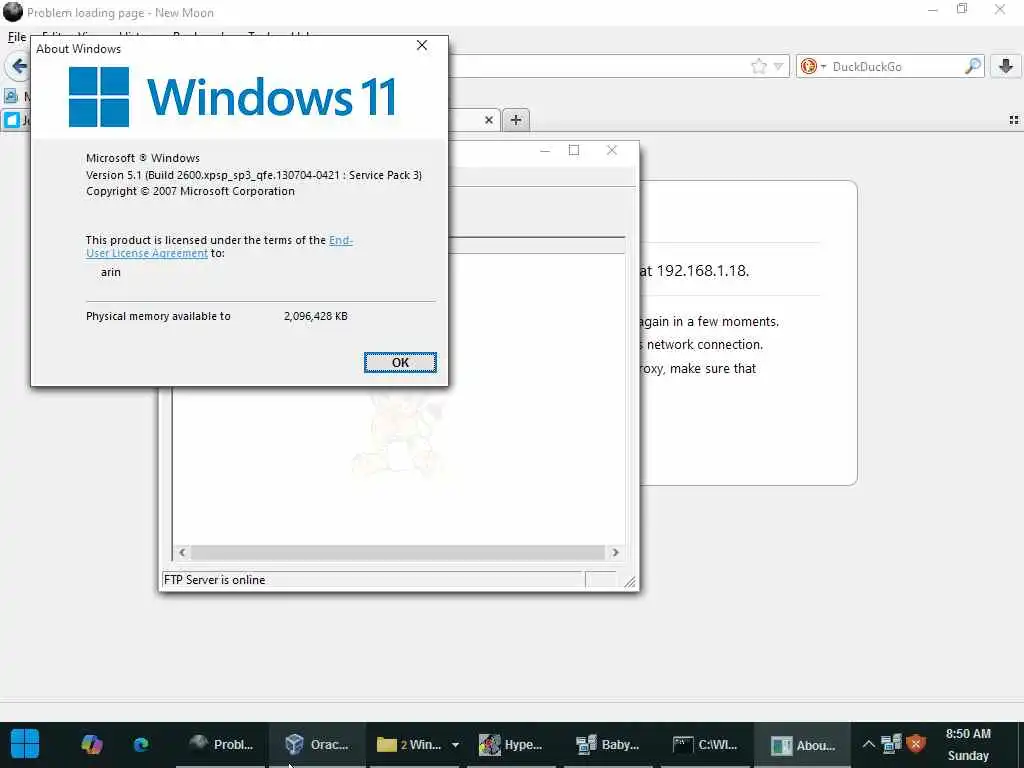Switch to the C:\WI... command prompt
The image size is (1024, 768).
pyautogui.click(x=705, y=744)
